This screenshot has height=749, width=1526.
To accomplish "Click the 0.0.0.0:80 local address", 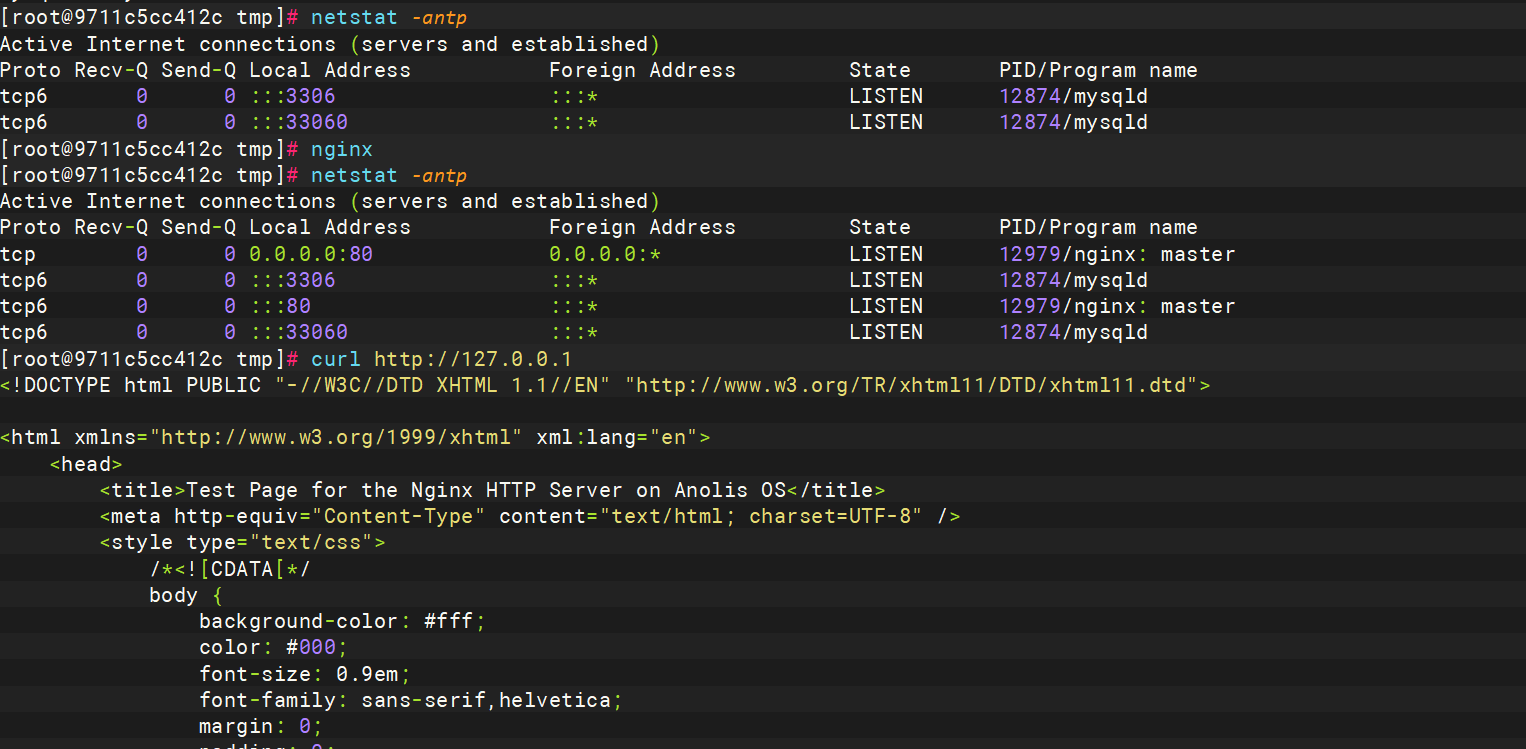I will click(311, 254).
